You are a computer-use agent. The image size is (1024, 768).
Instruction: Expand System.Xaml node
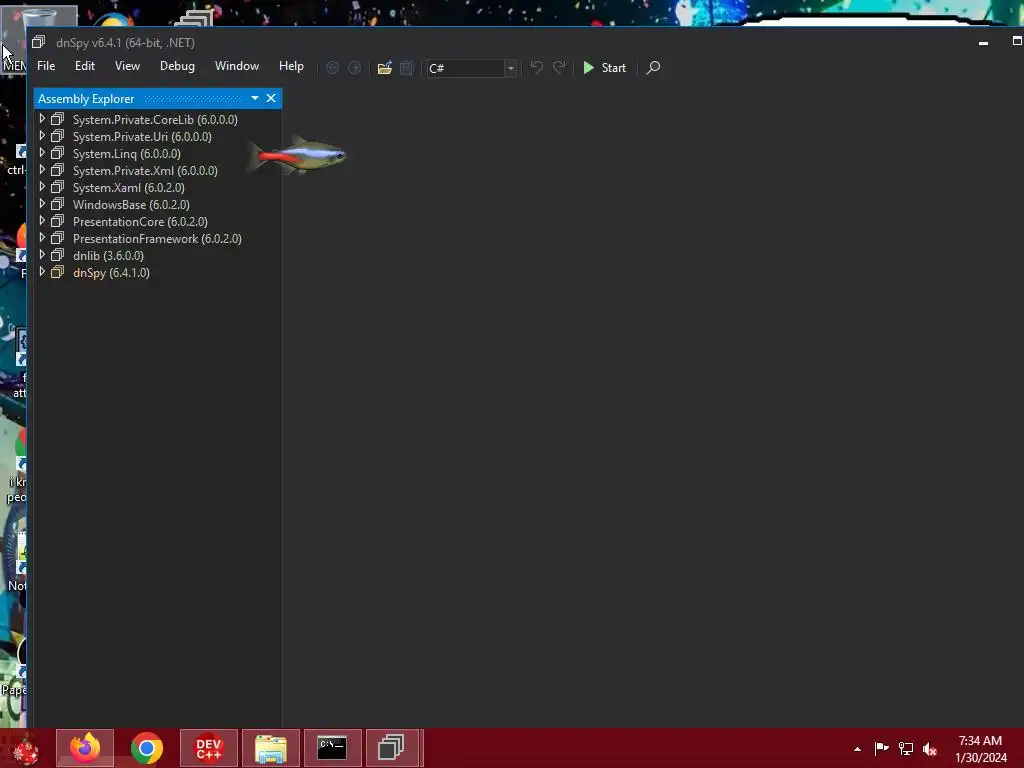point(42,187)
